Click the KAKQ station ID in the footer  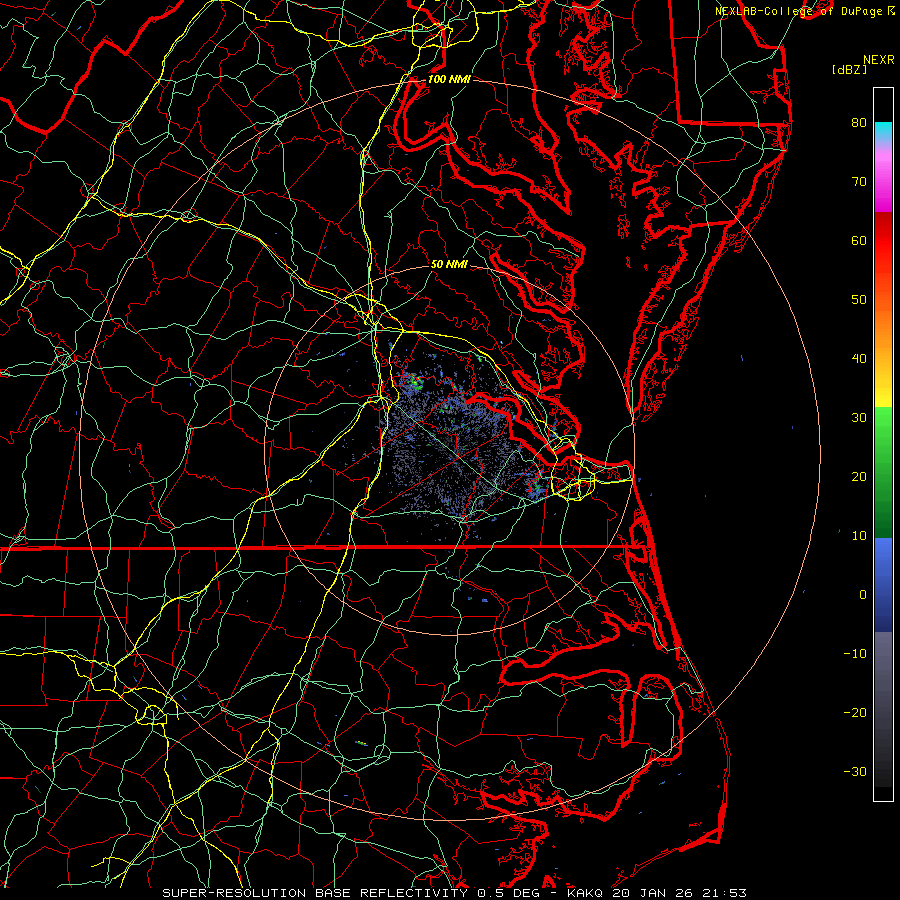tap(587, 892)
